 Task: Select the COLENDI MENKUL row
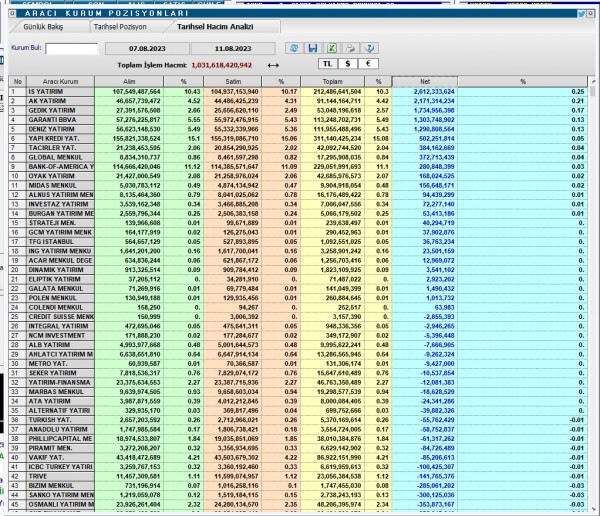click(x=298, y=307)
